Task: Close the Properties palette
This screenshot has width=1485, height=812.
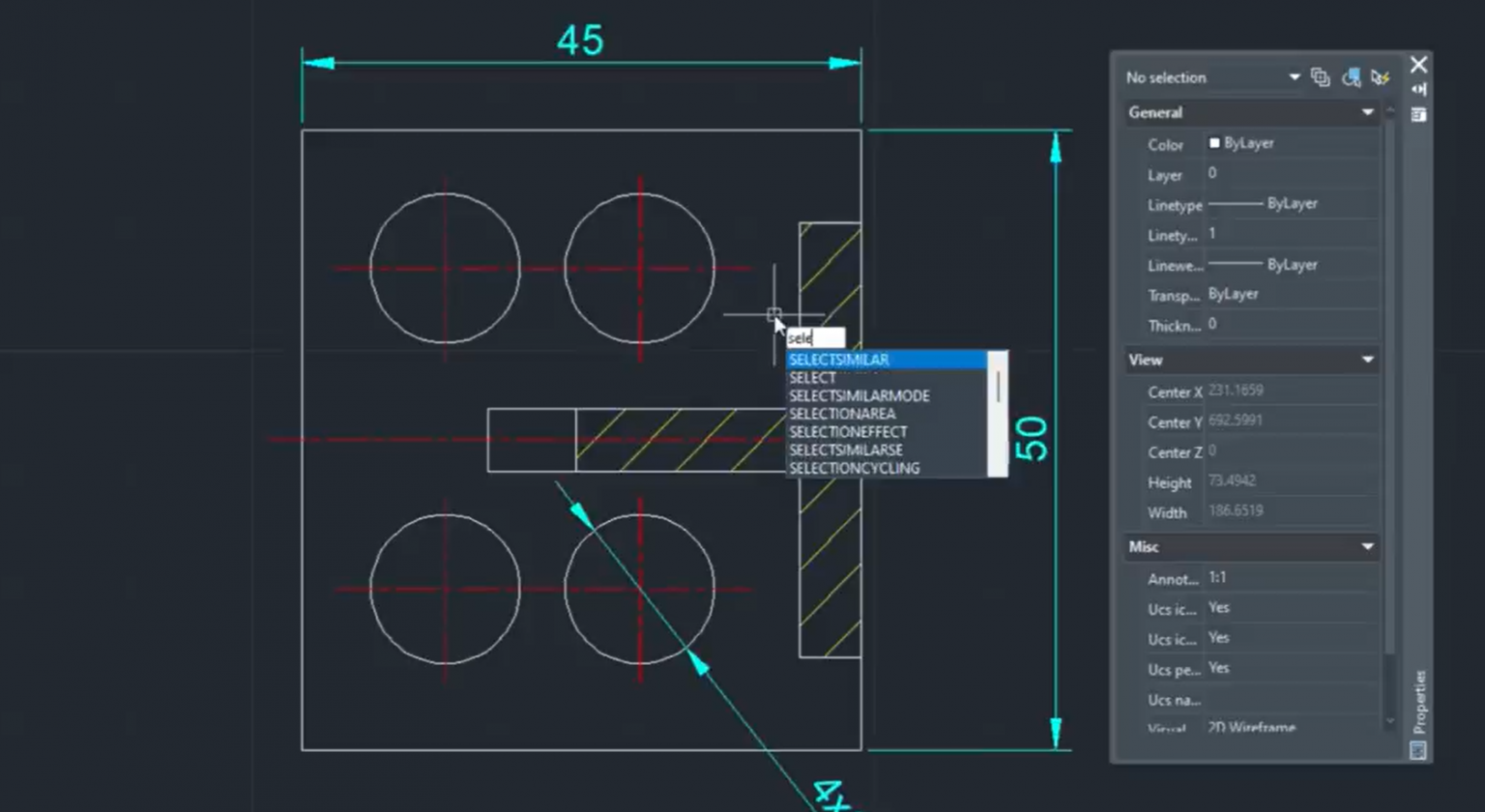Action: coord(1418,65)
